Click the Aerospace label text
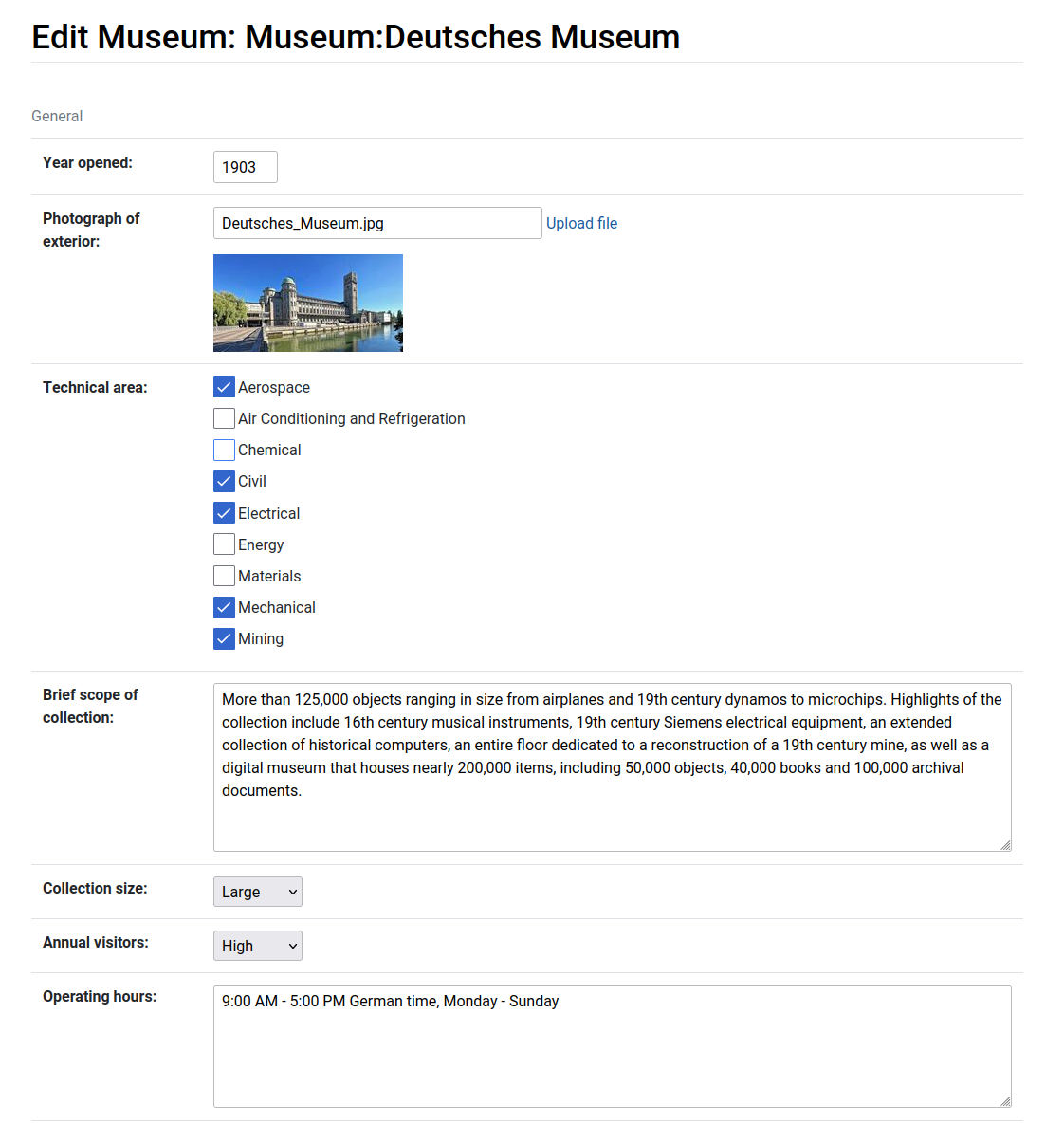The width and height of the screenshot is (1064, 1125). click(274, 387)
